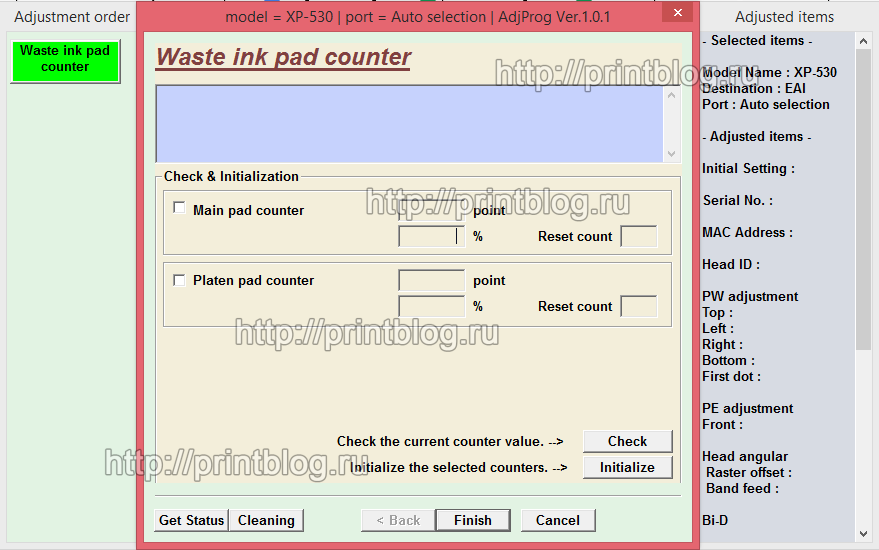Enable the Platen pad counter checkbox
The height and width of the screenshot is (550, 879).
pos(179,280)
